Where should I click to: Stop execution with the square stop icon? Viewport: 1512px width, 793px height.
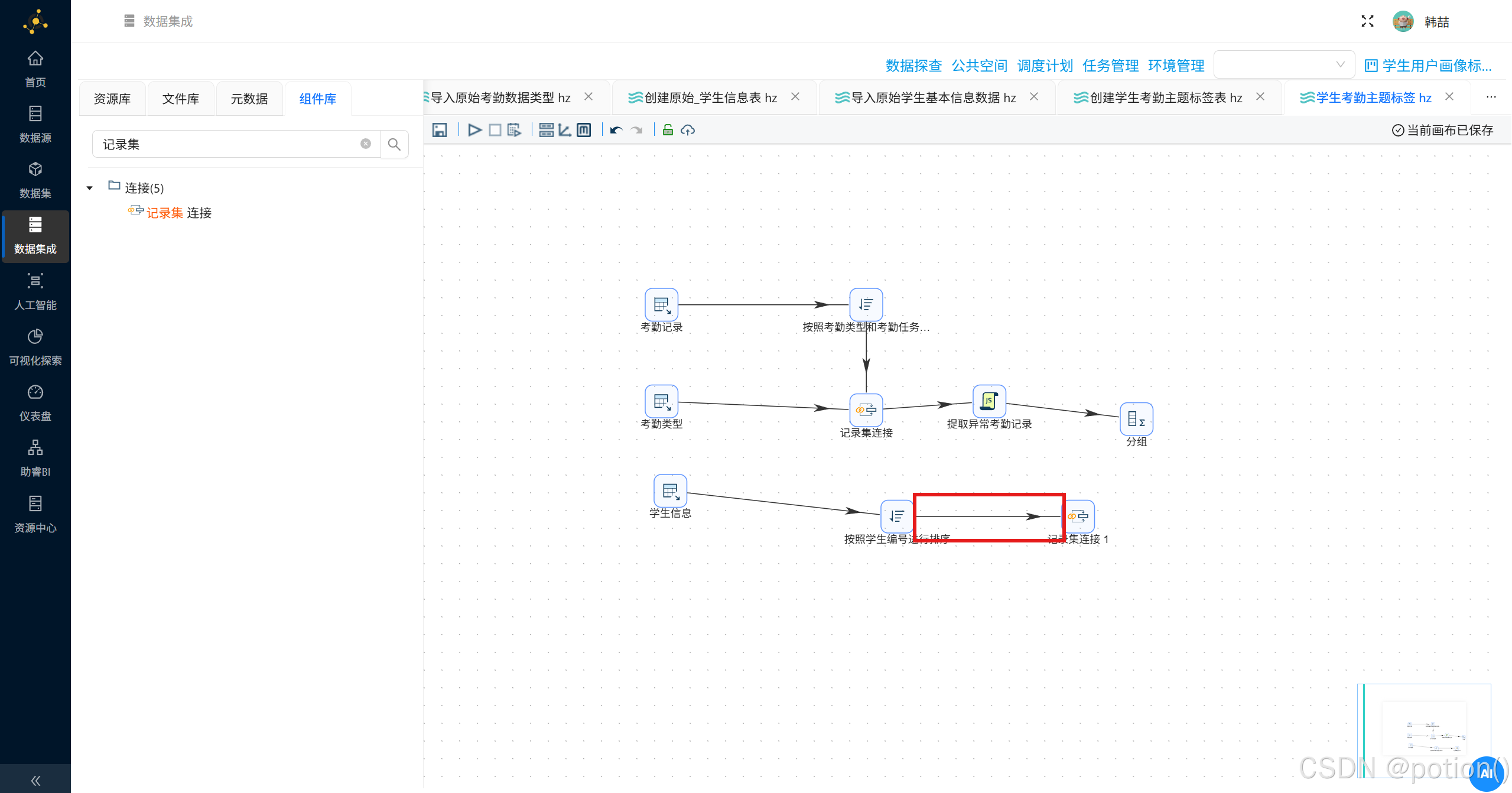(495, 130)
